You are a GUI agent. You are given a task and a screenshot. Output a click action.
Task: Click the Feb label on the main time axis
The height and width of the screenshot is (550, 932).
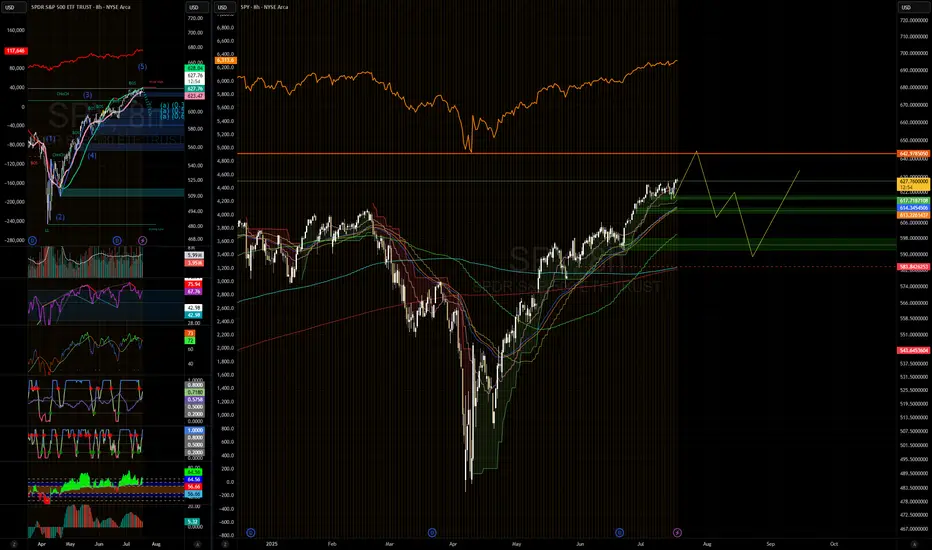(332, 543)
